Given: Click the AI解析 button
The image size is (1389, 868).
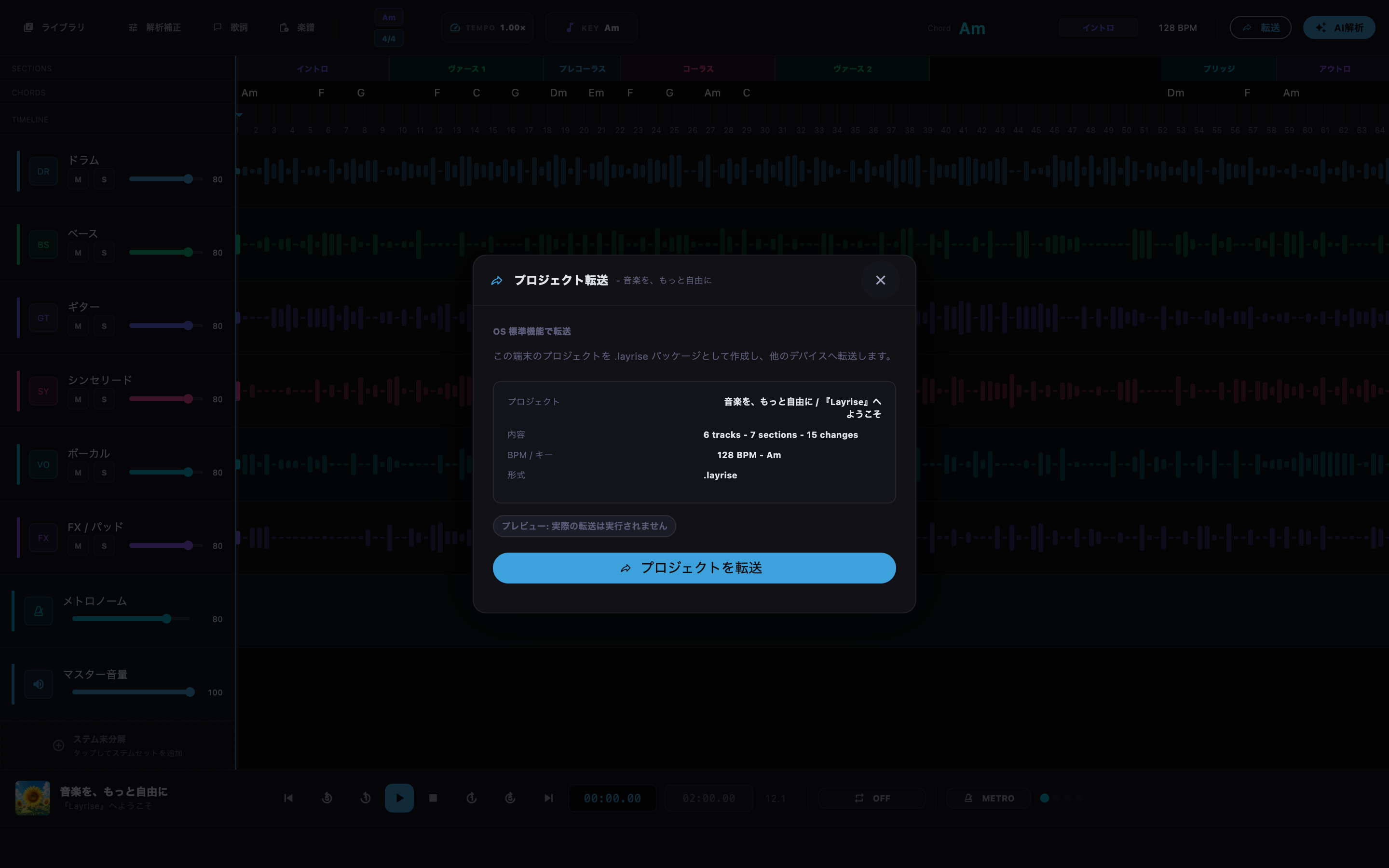Looking at the screenshot, I should coord(1339,27).
